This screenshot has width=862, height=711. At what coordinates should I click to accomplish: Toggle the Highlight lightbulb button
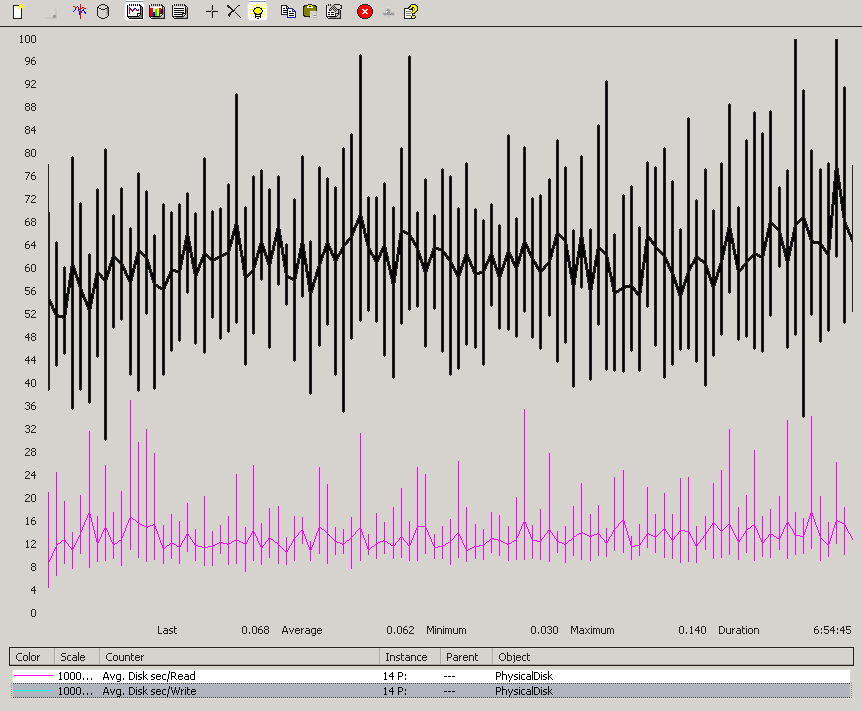(x=257, y=12)
